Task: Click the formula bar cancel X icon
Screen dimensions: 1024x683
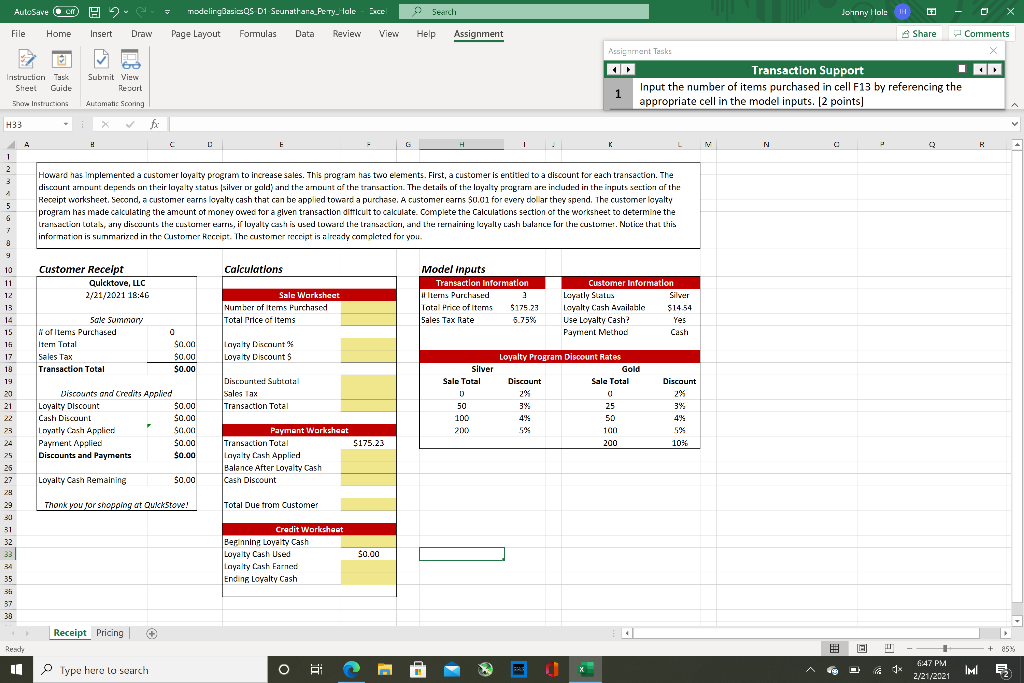Action: pos(105,124)
